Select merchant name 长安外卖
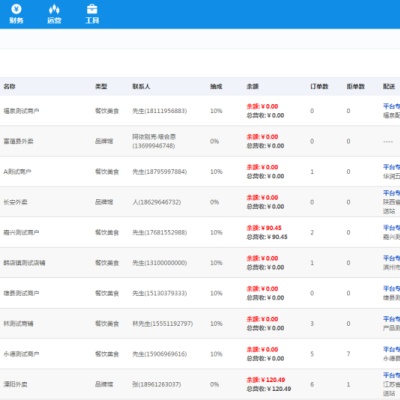Image resolution: width=400 pixels, height=400 pixels. (15, 202)
